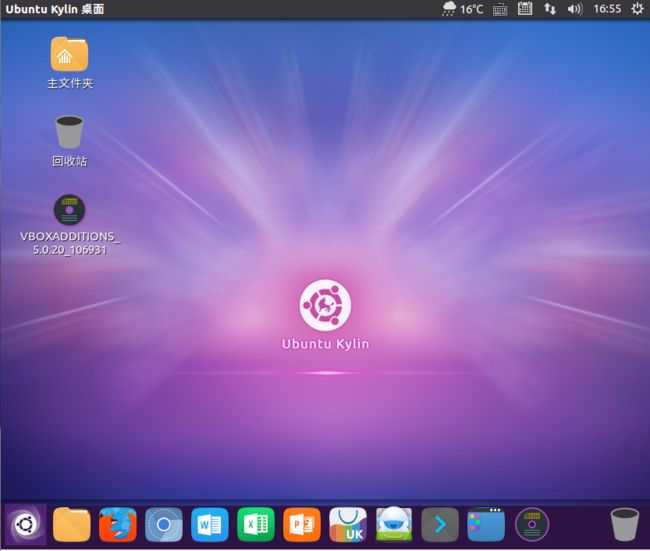Screen dimensions: 650x551
Task: Open the network connection indicator
Action: [x=550, y=9]
